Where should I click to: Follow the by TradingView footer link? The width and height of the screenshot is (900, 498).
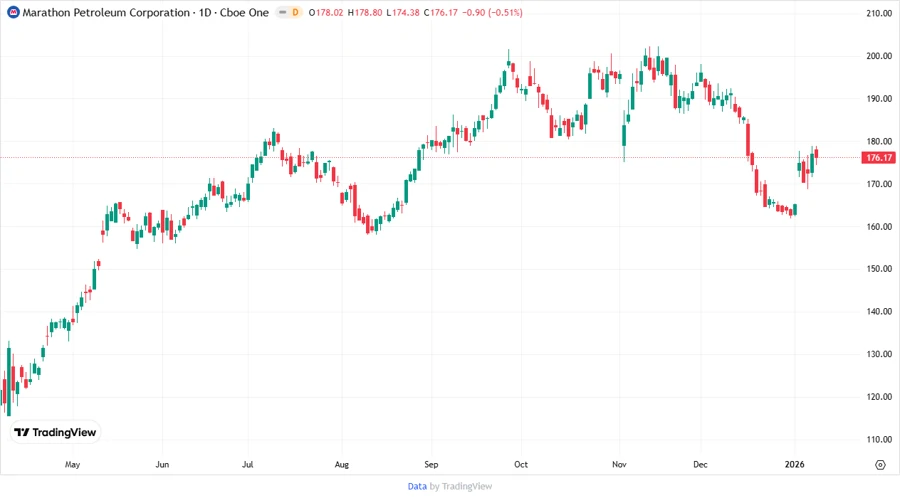click(461, 486)
